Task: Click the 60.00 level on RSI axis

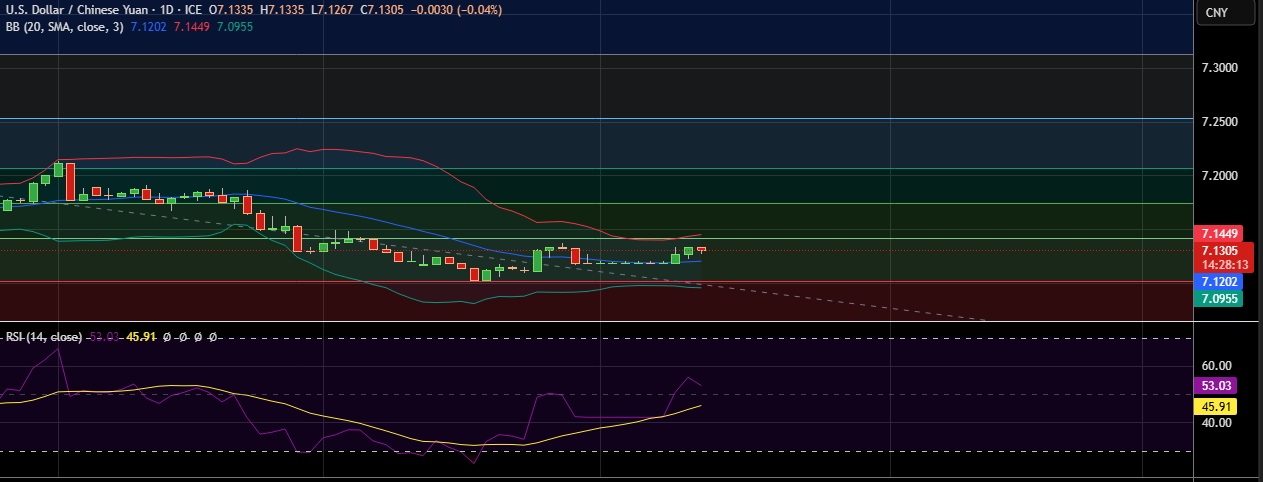Action: pyautogui.click(x=1217, y=367)
